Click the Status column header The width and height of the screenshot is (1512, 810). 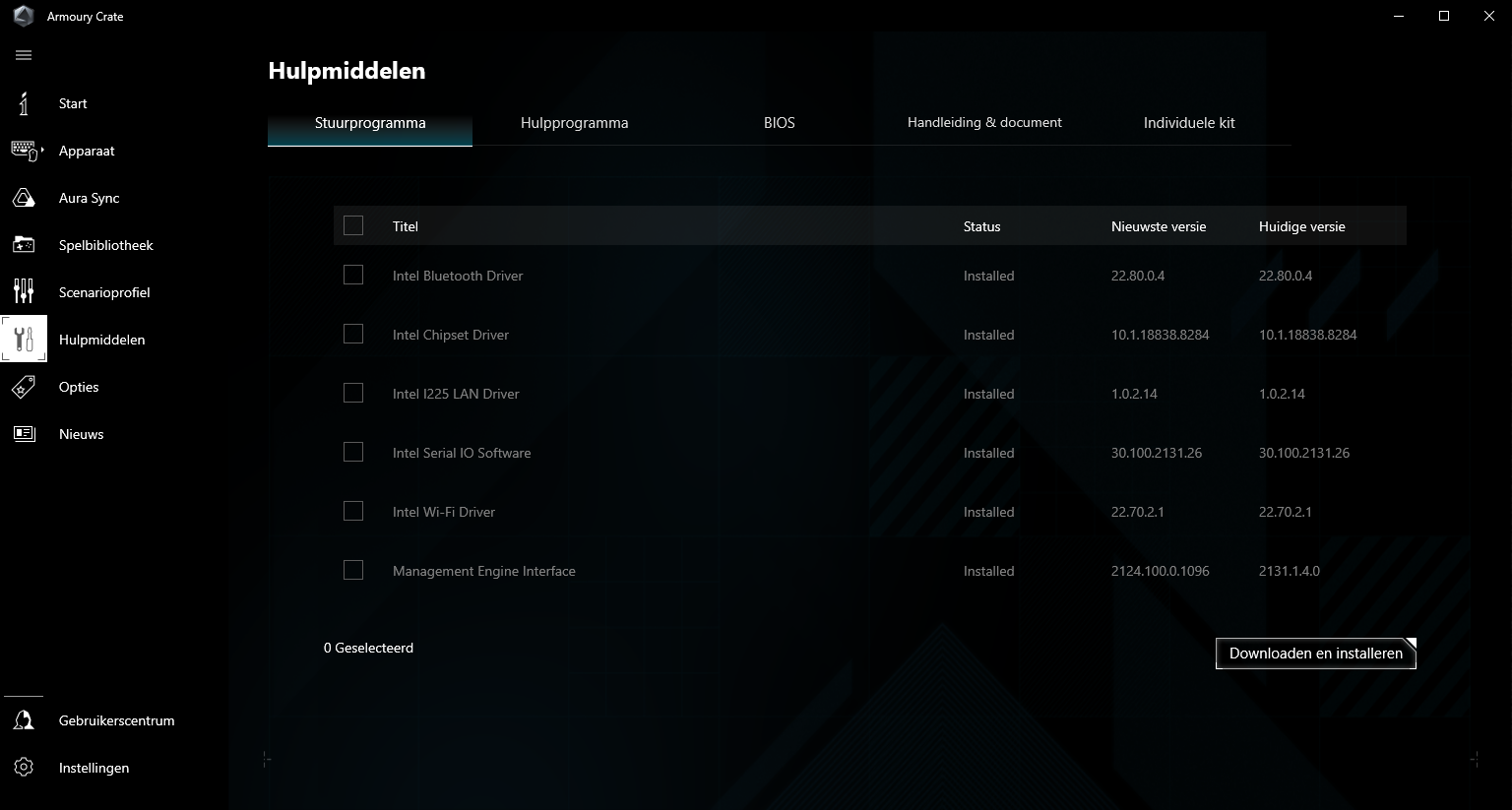[x=982, y=226]
